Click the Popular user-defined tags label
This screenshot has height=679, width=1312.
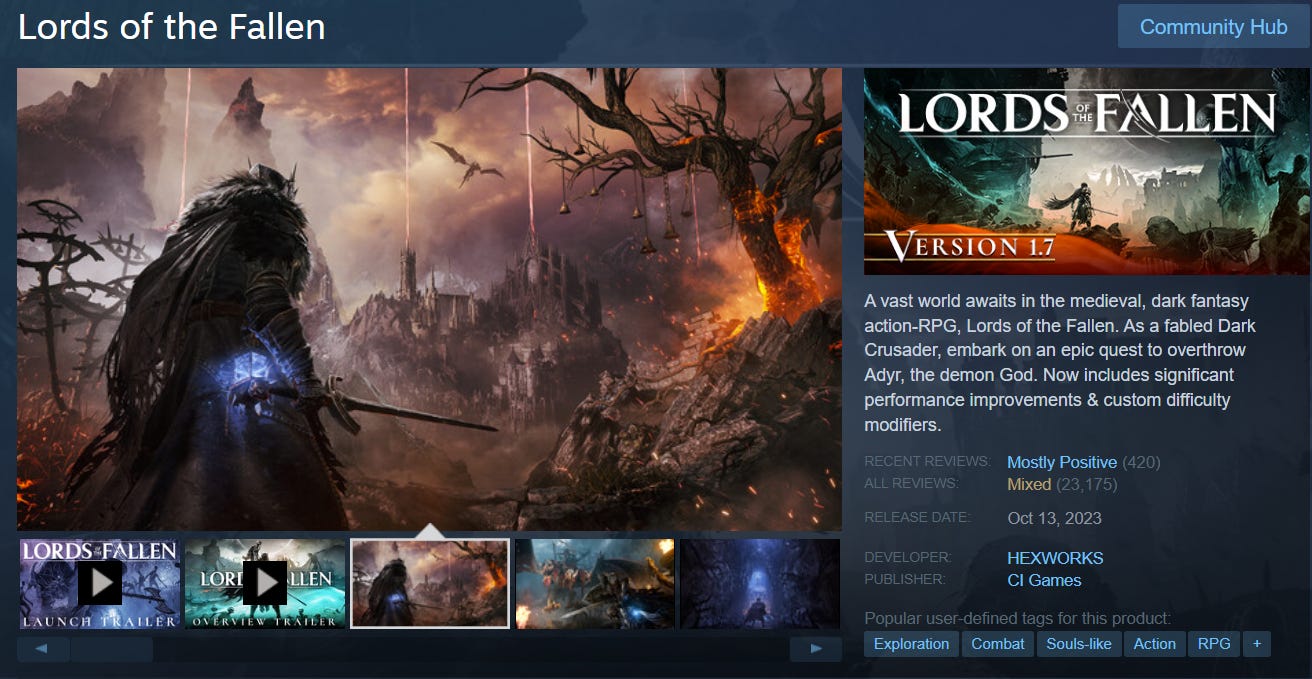point(1018,618)
